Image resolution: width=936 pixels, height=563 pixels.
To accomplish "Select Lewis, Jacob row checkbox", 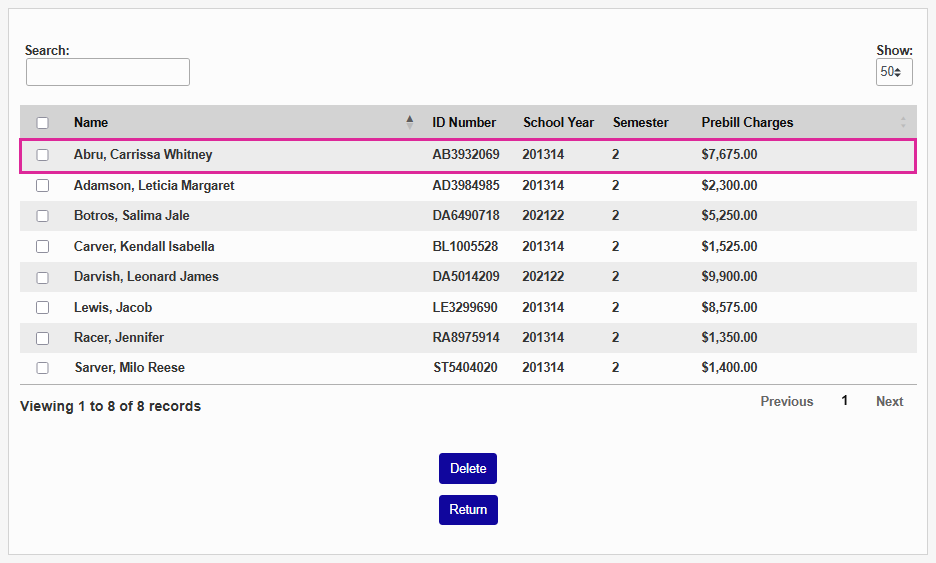I will tap(42, 307).
